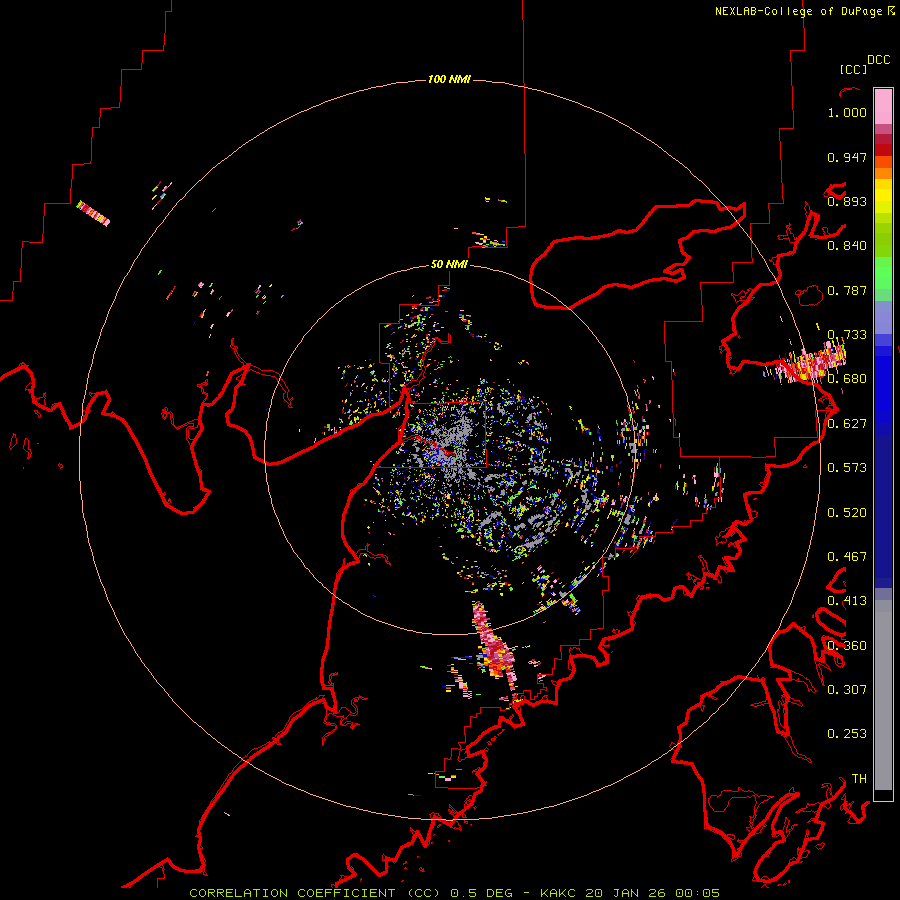Click the blue color scale segment
900x900 pixels.
coord(883,389)
